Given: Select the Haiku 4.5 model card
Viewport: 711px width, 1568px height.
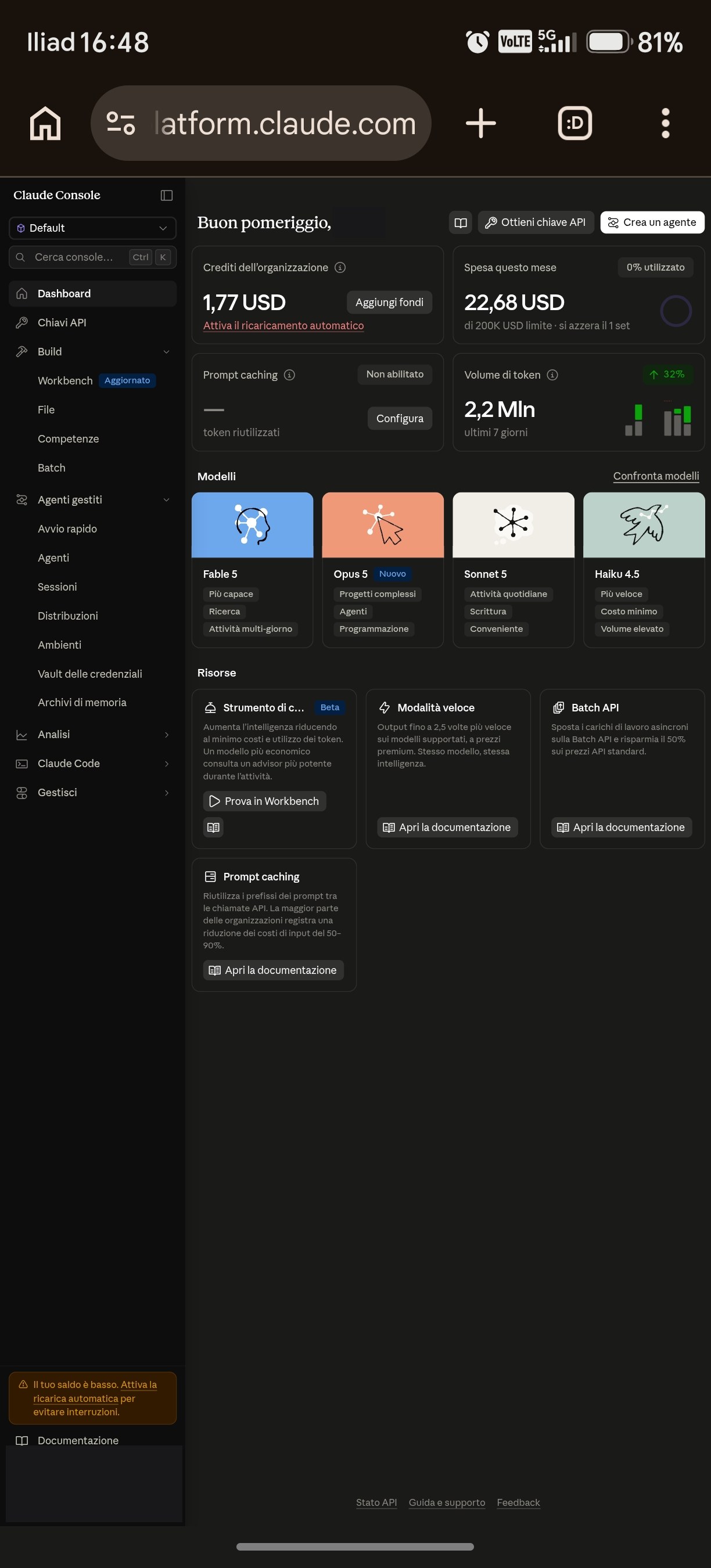Looking at the screenshot, I should coord(644,570).
